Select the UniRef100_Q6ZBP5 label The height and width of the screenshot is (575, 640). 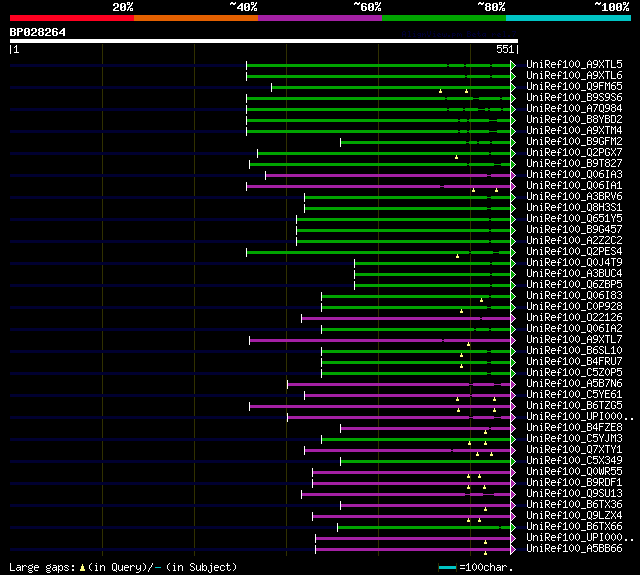click(574, 285)
